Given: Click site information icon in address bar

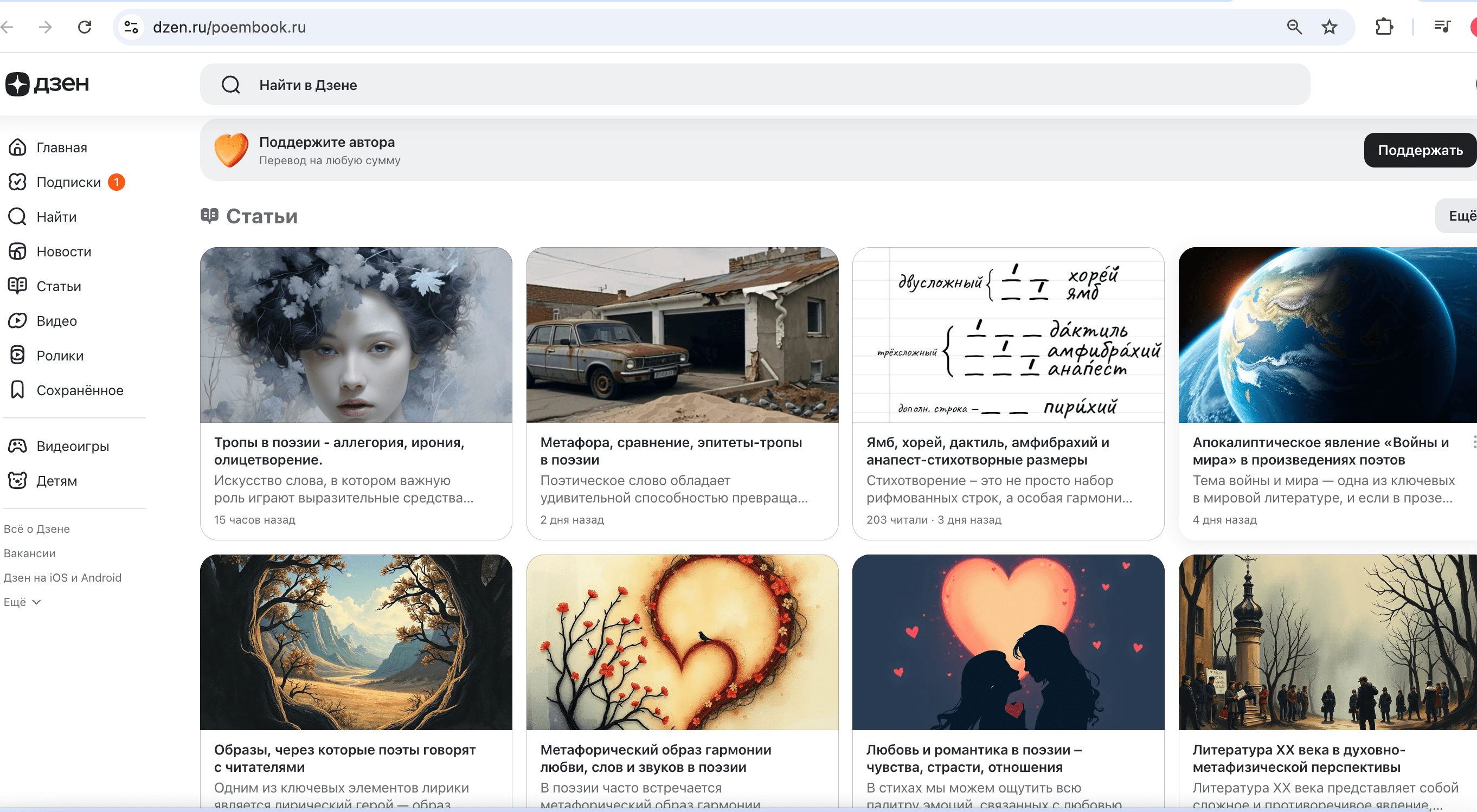Looking at the screenshot, I should (131, 27).
